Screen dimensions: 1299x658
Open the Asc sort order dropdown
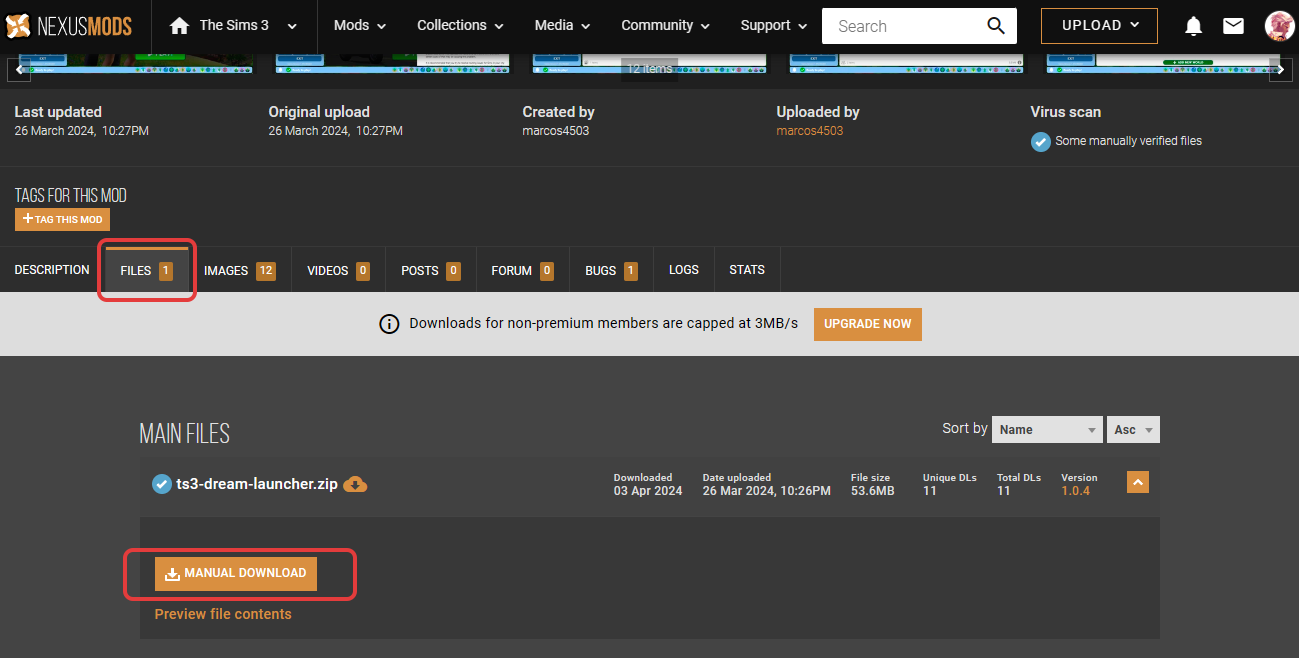[x=1134, y=430]
